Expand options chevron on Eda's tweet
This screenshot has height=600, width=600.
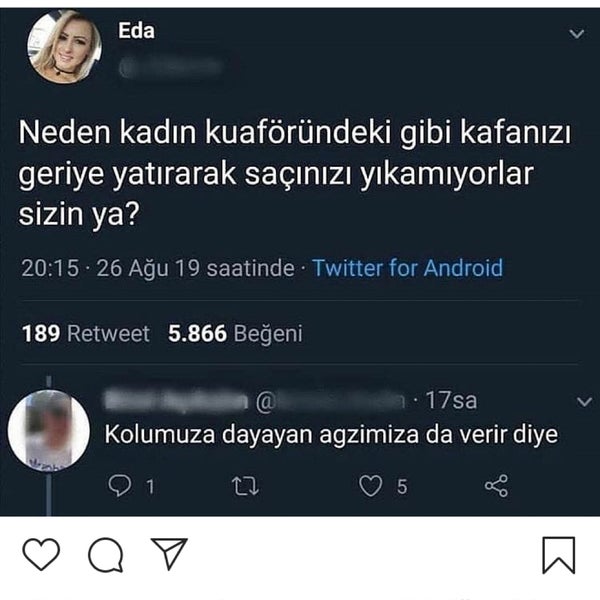tap(576, 34)
